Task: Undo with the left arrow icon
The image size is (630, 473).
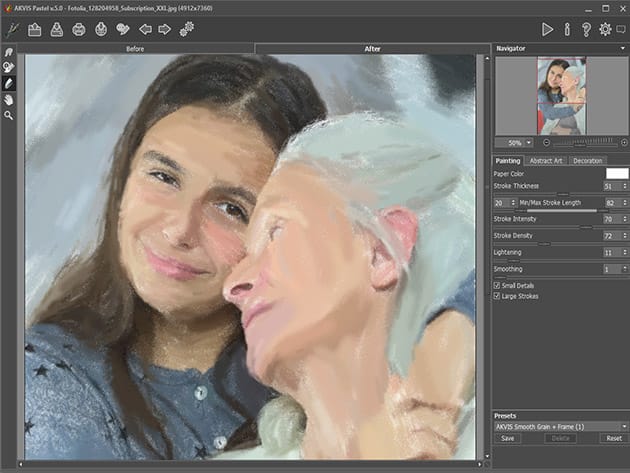Action: coord(146,29)
